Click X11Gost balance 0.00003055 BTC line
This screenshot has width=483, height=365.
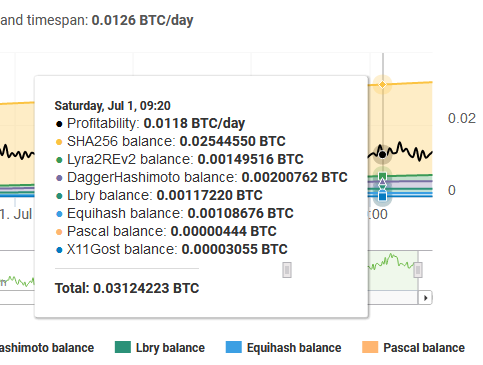coord(171,249)
